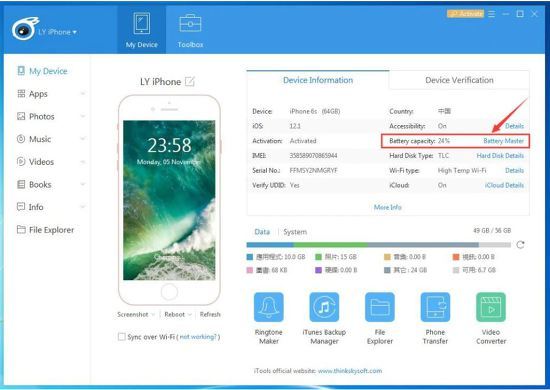Open Videos in the sidebar
Viewport: 550px width, 390px height.
pyautogui.click(x=35, y=162)
